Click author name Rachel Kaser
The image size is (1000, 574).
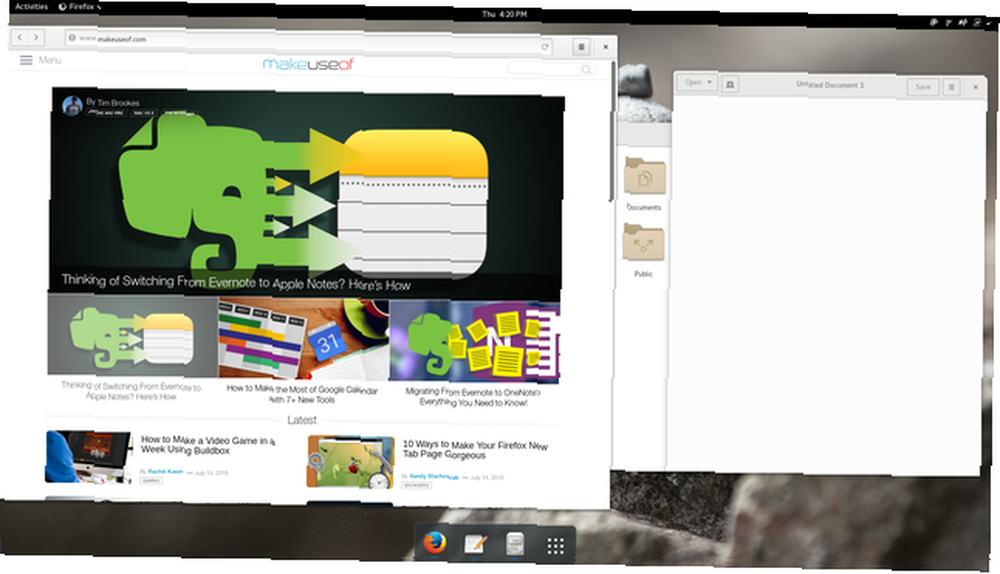(x=165, y=471)
